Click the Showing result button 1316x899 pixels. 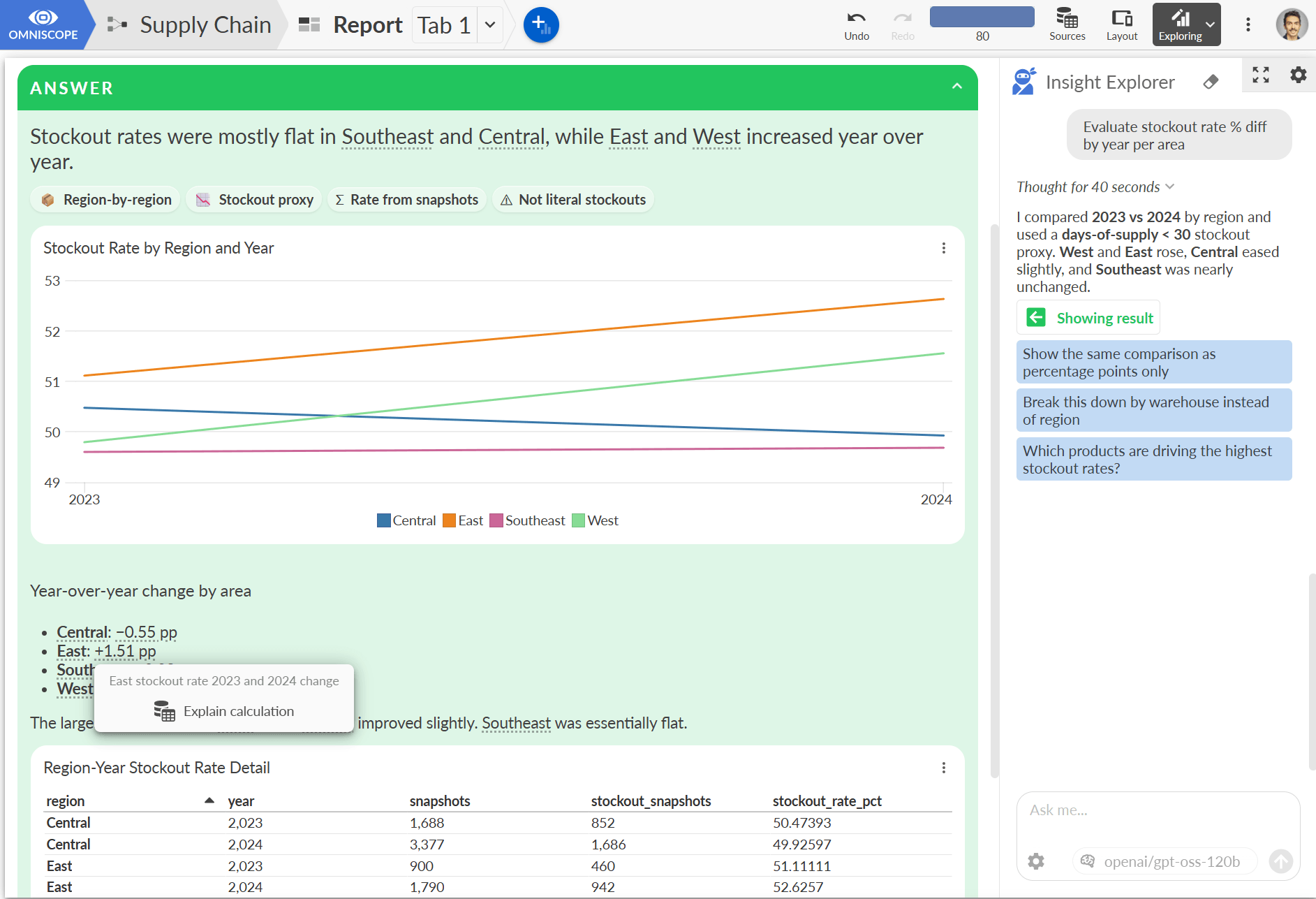1088,318
